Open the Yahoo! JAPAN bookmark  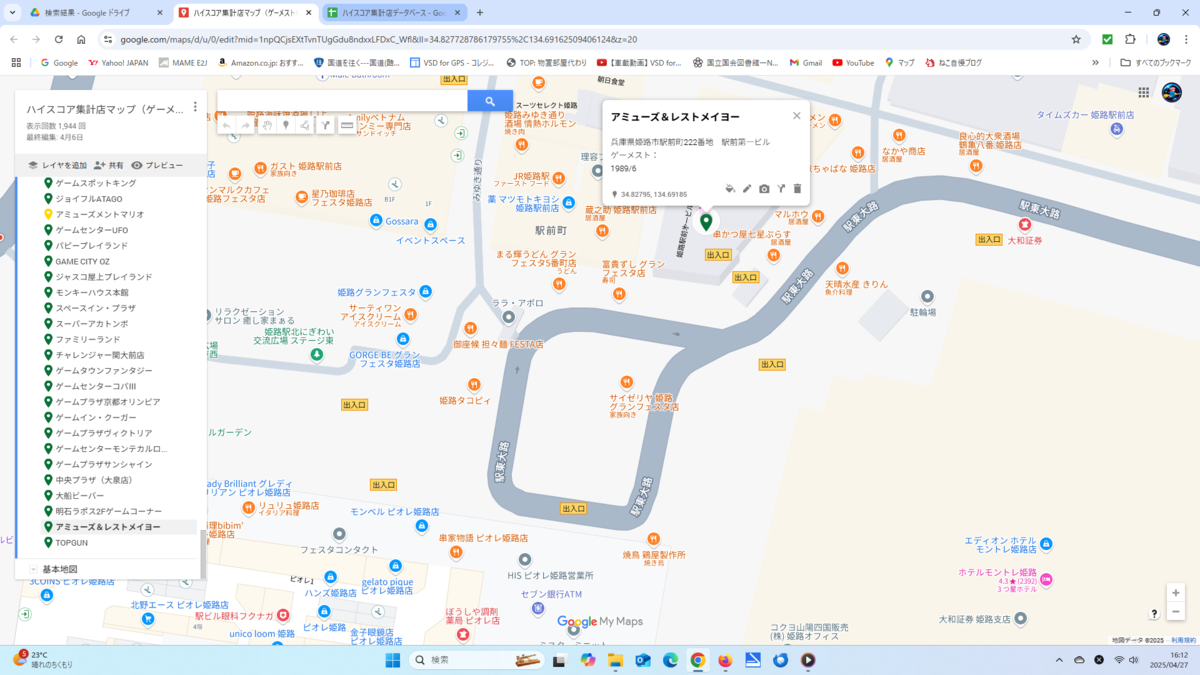point(118,62)
